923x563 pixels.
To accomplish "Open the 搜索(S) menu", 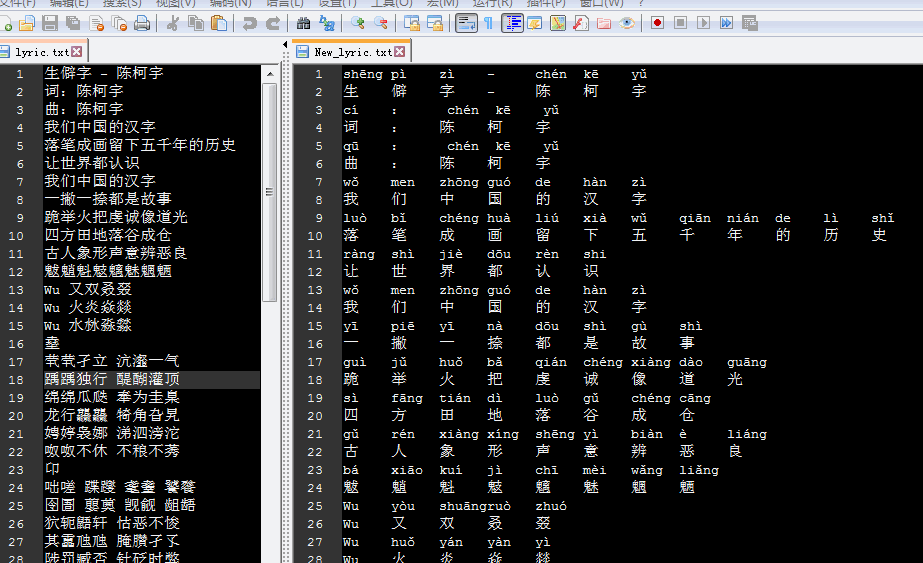I will tap(122, 3).
